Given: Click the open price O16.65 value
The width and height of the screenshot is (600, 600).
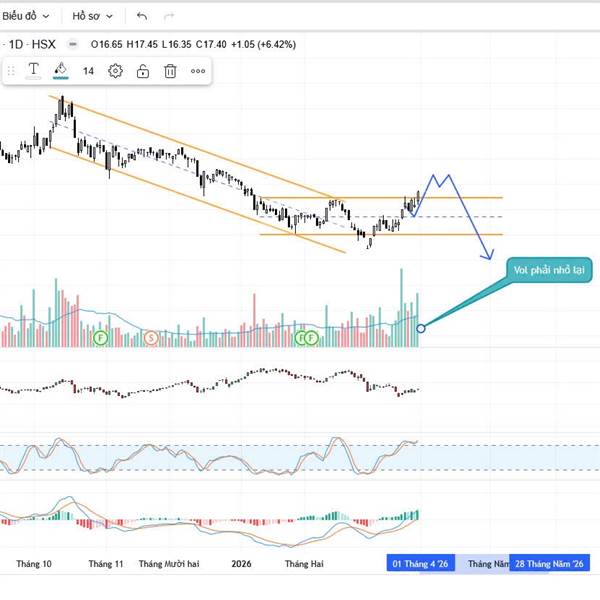Looking at the screenshot, I should 106,44.
